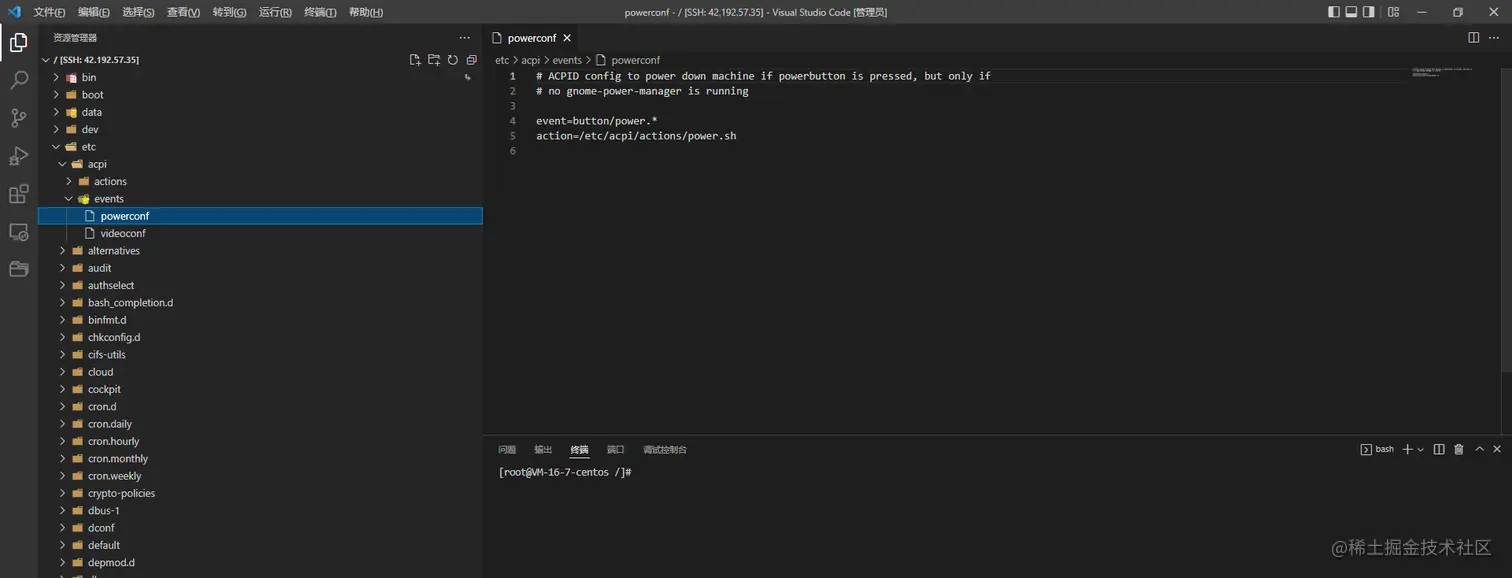Refresh the Explorer file tree
Viewport: 1512px width, 578px height.
(452, 60)
